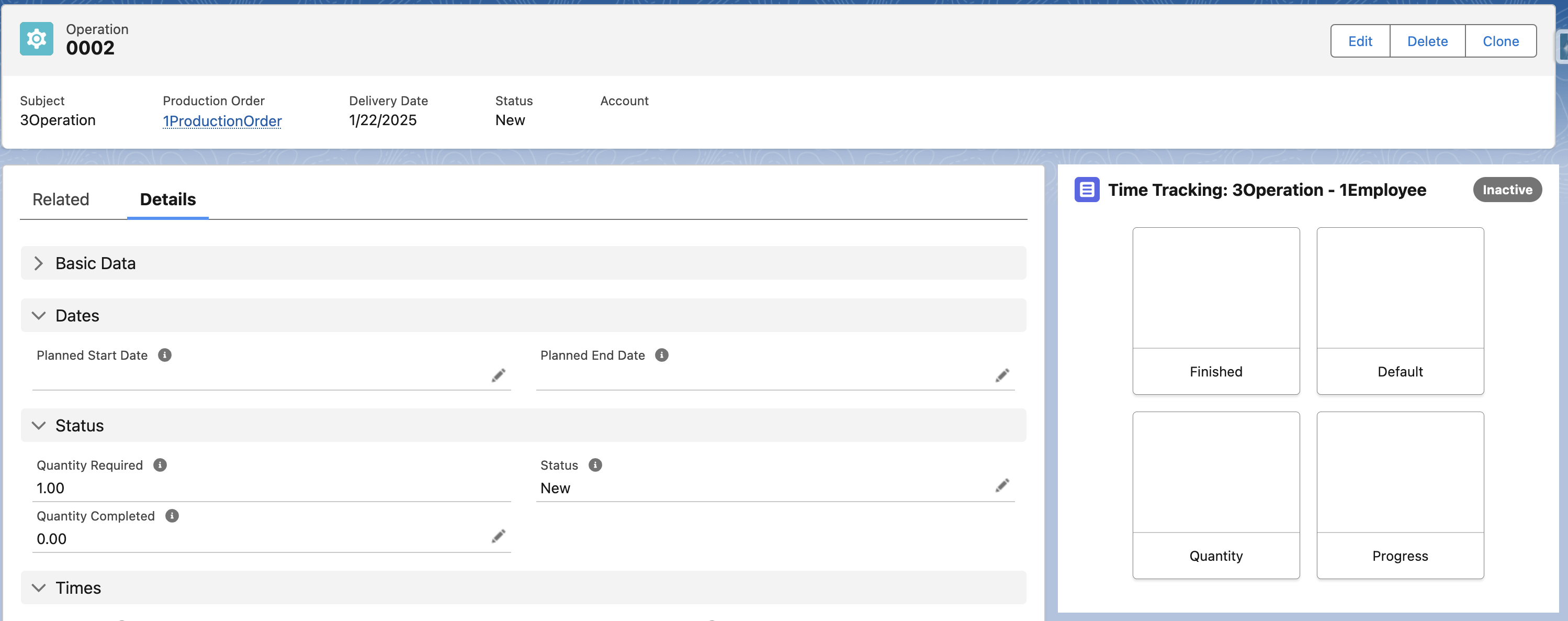Screen dimensions: 1568x621
Task: Collapse the Dates section
Action: click(x=38, y=316)
